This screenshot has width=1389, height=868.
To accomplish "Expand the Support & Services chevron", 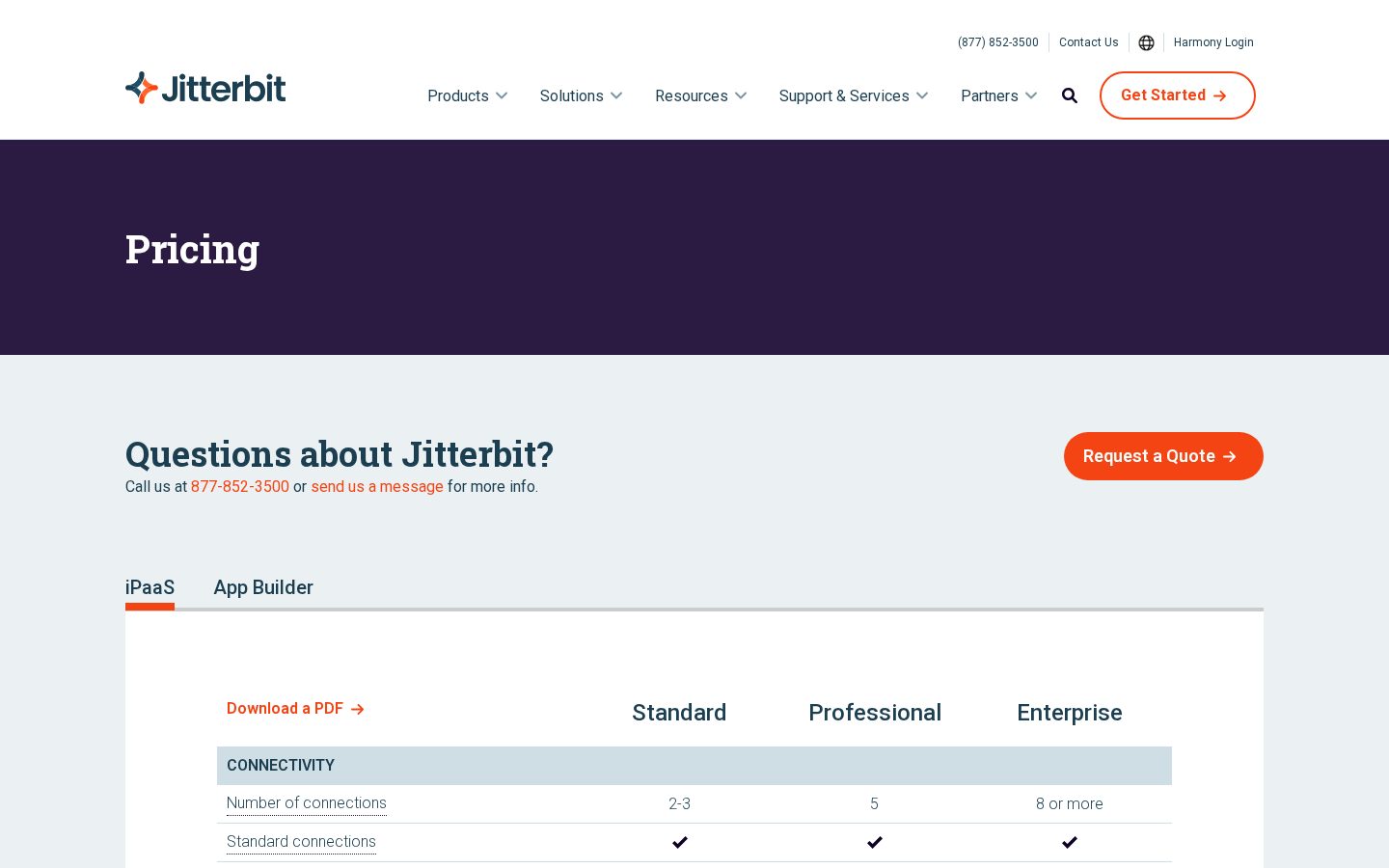I will coord(922,95).
